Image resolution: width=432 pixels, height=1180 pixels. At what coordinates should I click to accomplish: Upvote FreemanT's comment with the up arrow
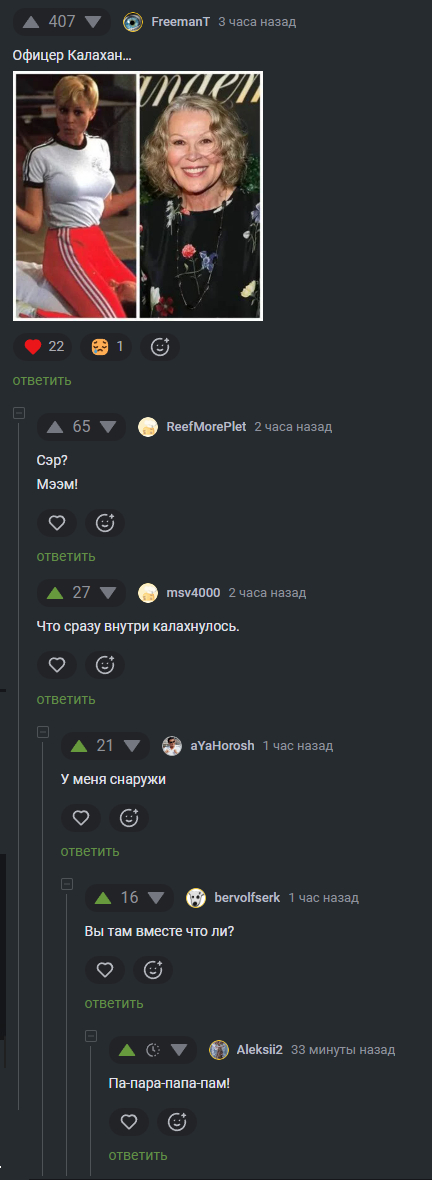click(x=31, y=22)
